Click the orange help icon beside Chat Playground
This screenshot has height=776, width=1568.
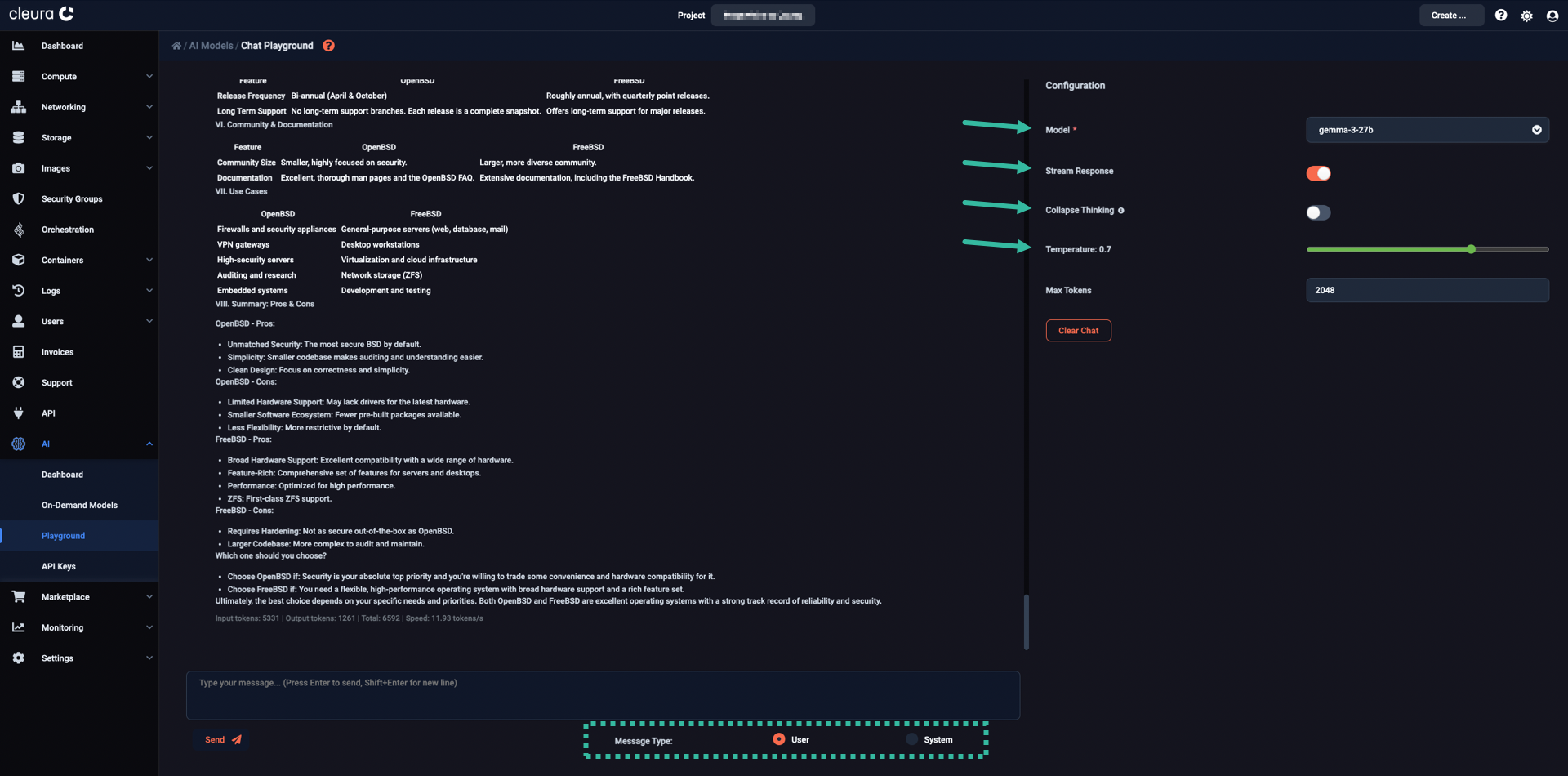pyautogui.click(x=328, y=46)
